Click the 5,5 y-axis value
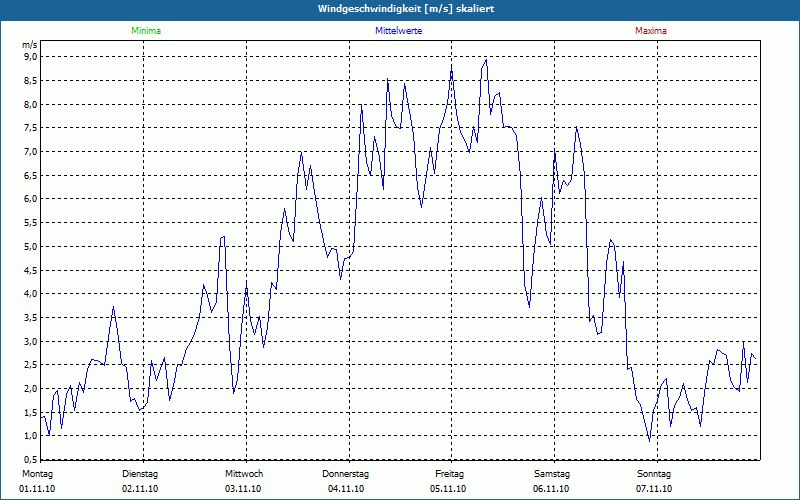Image resolution: width=800 pixels, height=500 pixels. coord(31,222)
